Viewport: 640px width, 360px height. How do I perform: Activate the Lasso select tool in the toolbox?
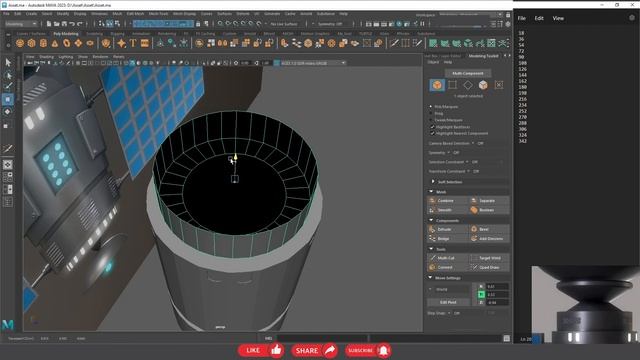(x=8, y=75)
